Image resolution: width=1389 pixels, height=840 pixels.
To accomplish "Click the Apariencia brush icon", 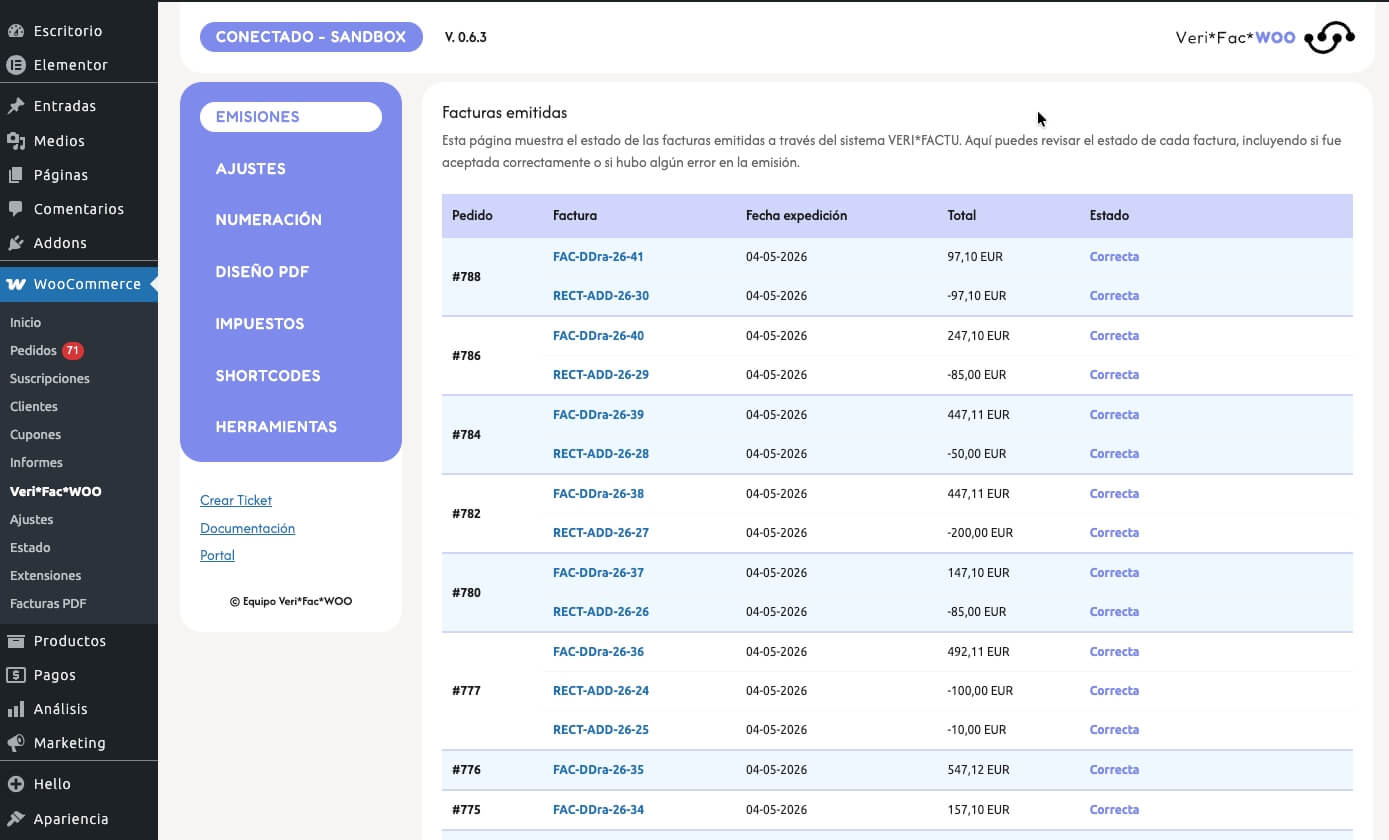I will coord(16,819).
